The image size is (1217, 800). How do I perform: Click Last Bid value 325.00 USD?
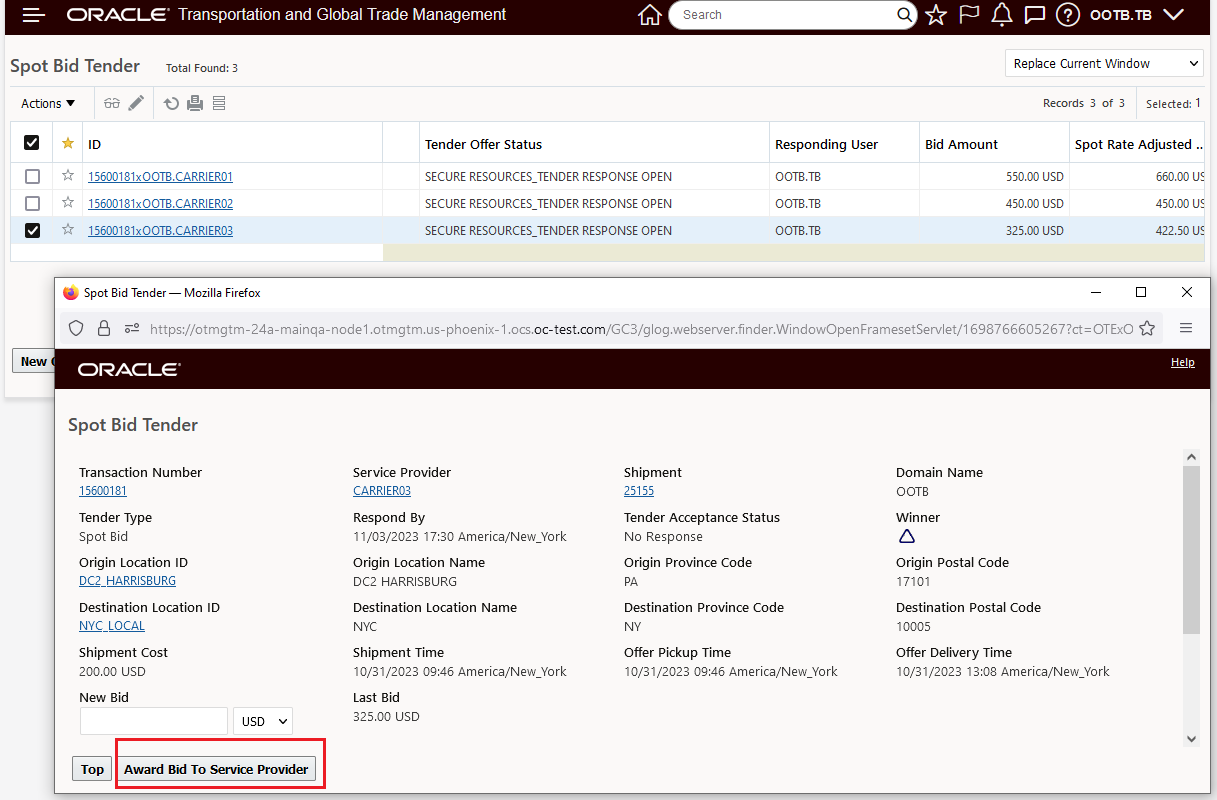tap(386, 717)
